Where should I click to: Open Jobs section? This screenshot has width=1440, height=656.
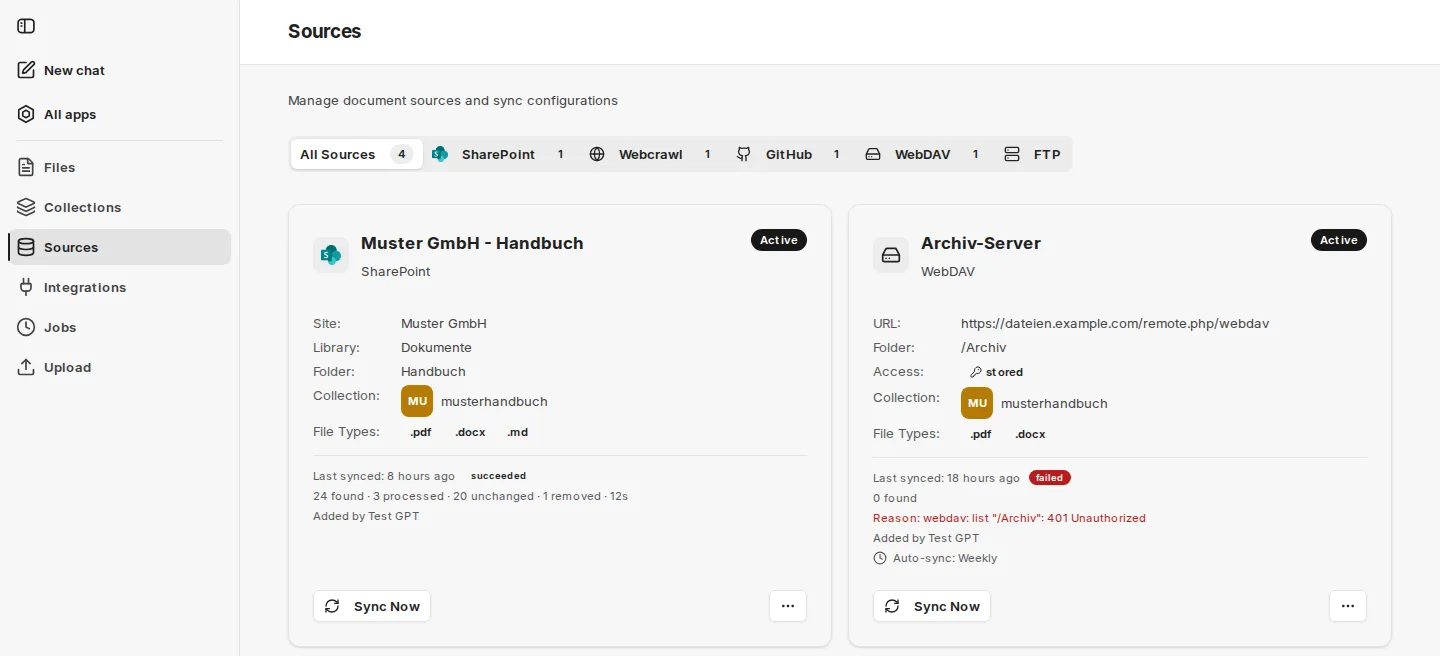119,327
